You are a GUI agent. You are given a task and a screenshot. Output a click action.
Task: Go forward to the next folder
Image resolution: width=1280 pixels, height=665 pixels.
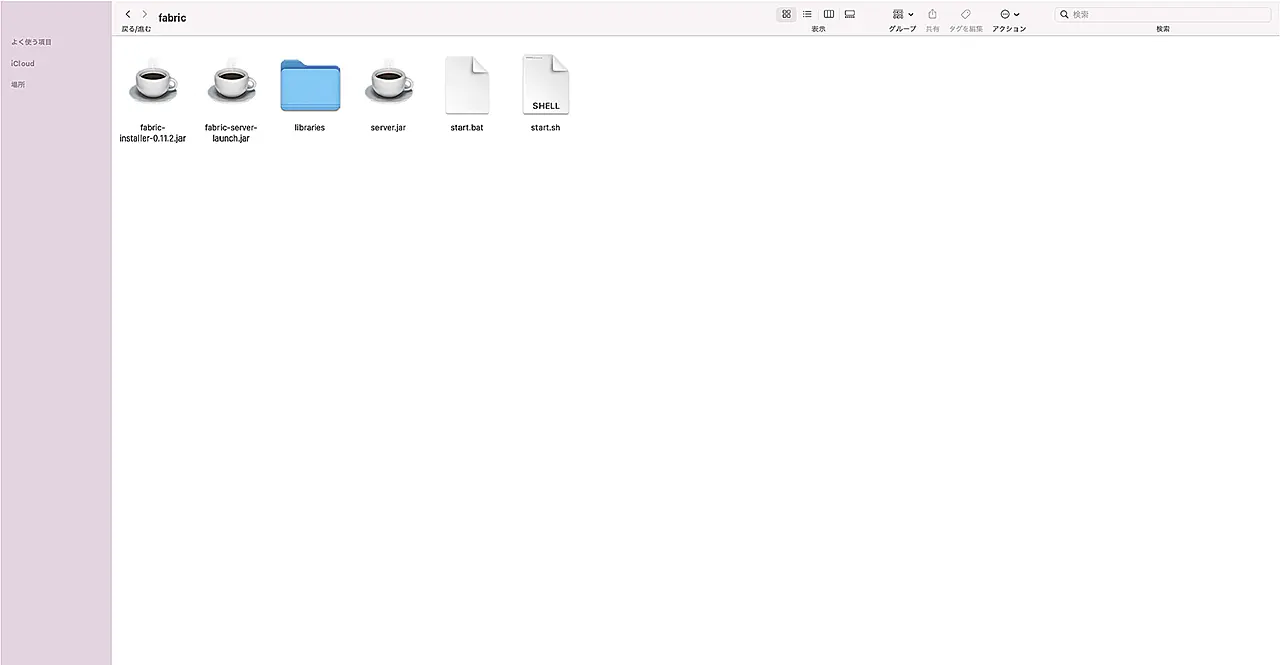[x=145, y=14]
